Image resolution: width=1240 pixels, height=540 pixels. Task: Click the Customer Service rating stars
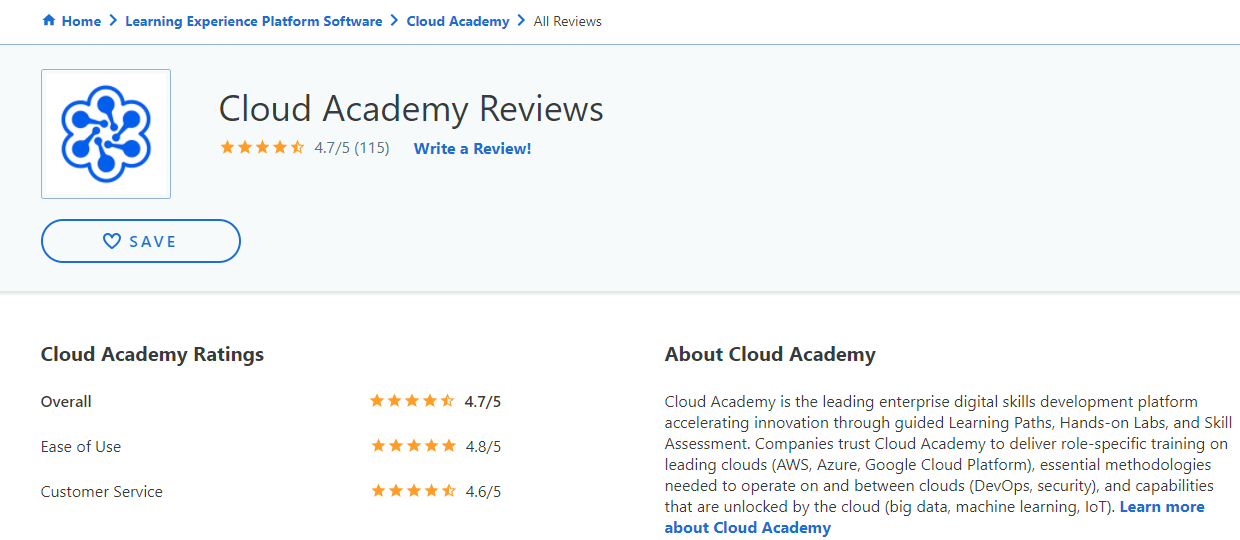point(413,491)
